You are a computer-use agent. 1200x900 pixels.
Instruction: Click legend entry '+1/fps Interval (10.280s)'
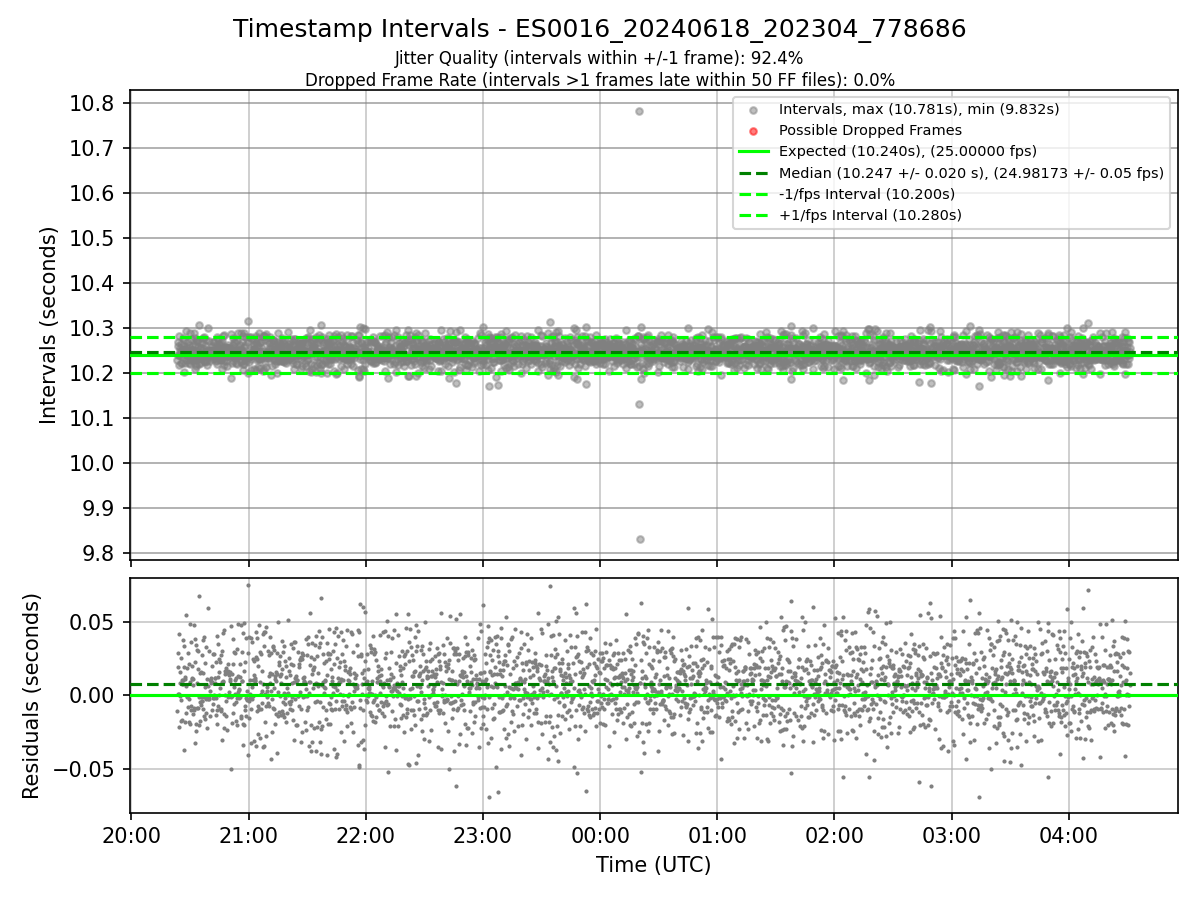870,215
